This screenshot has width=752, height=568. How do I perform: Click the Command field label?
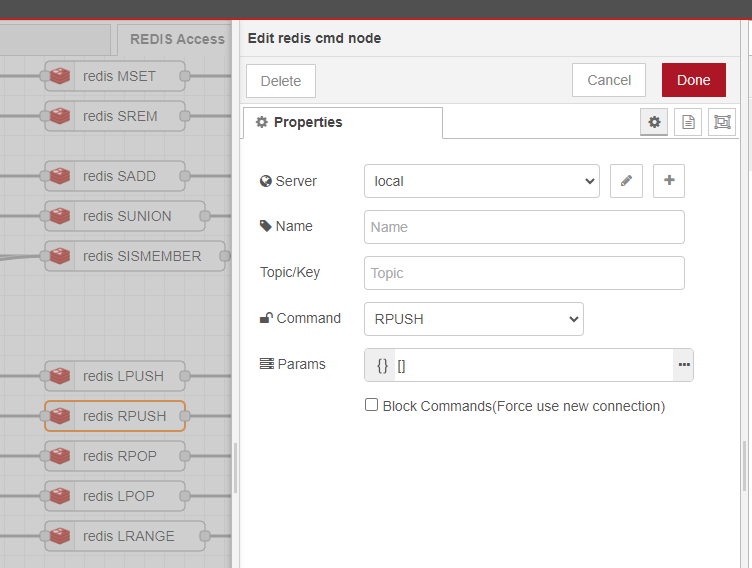pyautogui.click(x=308, y=318)
